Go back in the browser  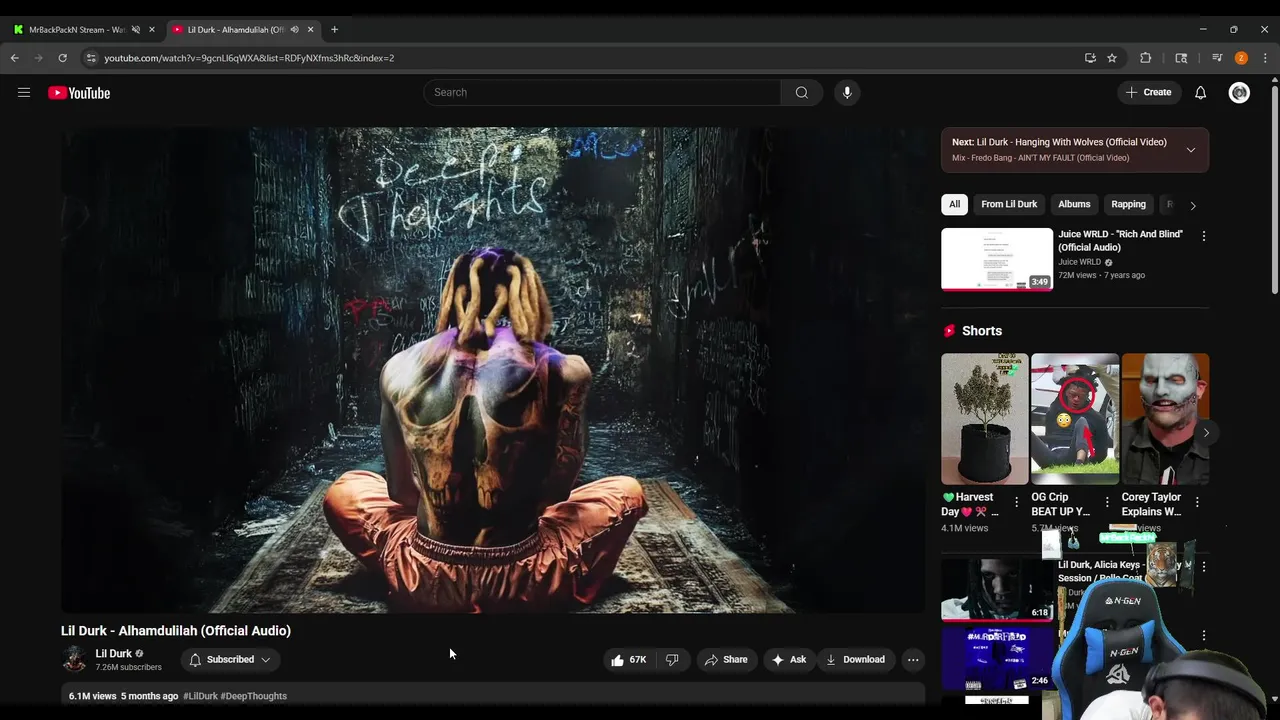pos(15,58)
